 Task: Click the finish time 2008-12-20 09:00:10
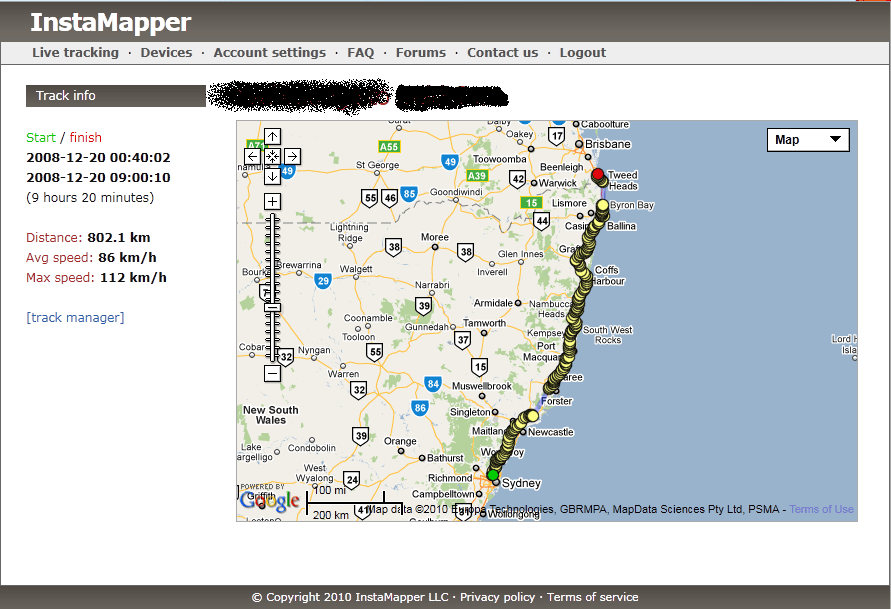[x=98, y=177]
